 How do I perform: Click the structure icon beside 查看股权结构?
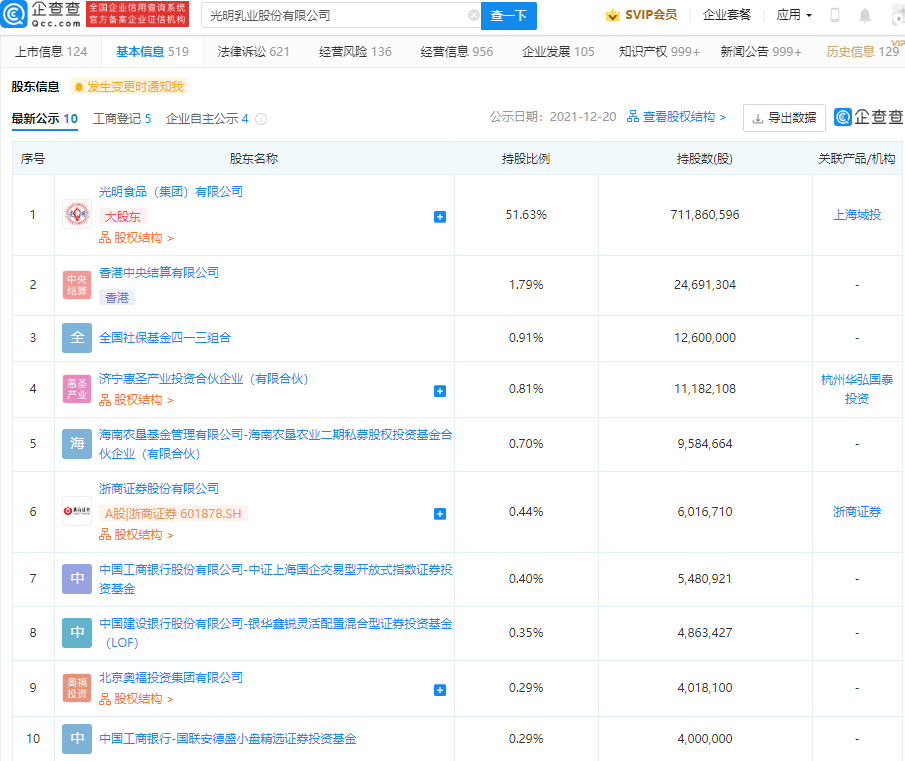(631, 117)
